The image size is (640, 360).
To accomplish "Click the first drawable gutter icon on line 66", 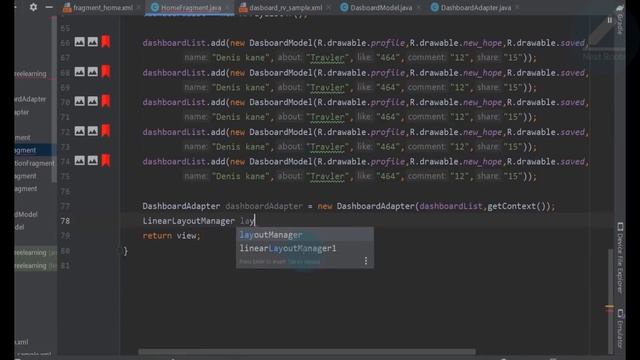I will tap(80, 42).
